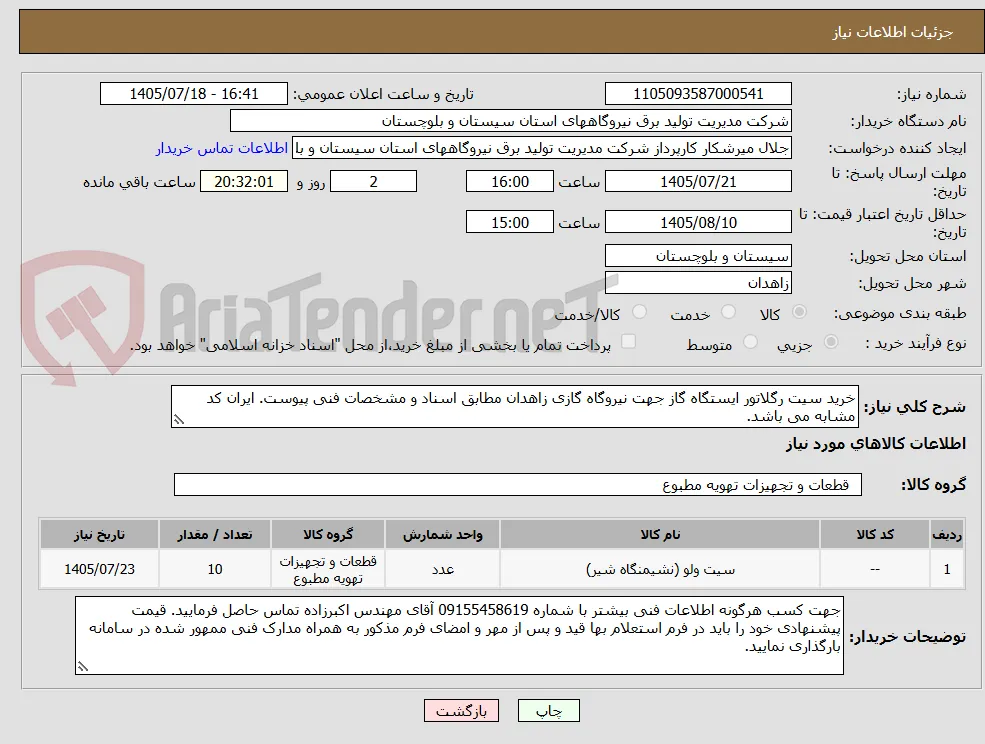Click the unit cell عدد
Screen dimensions: 985x744
(442, 569)
